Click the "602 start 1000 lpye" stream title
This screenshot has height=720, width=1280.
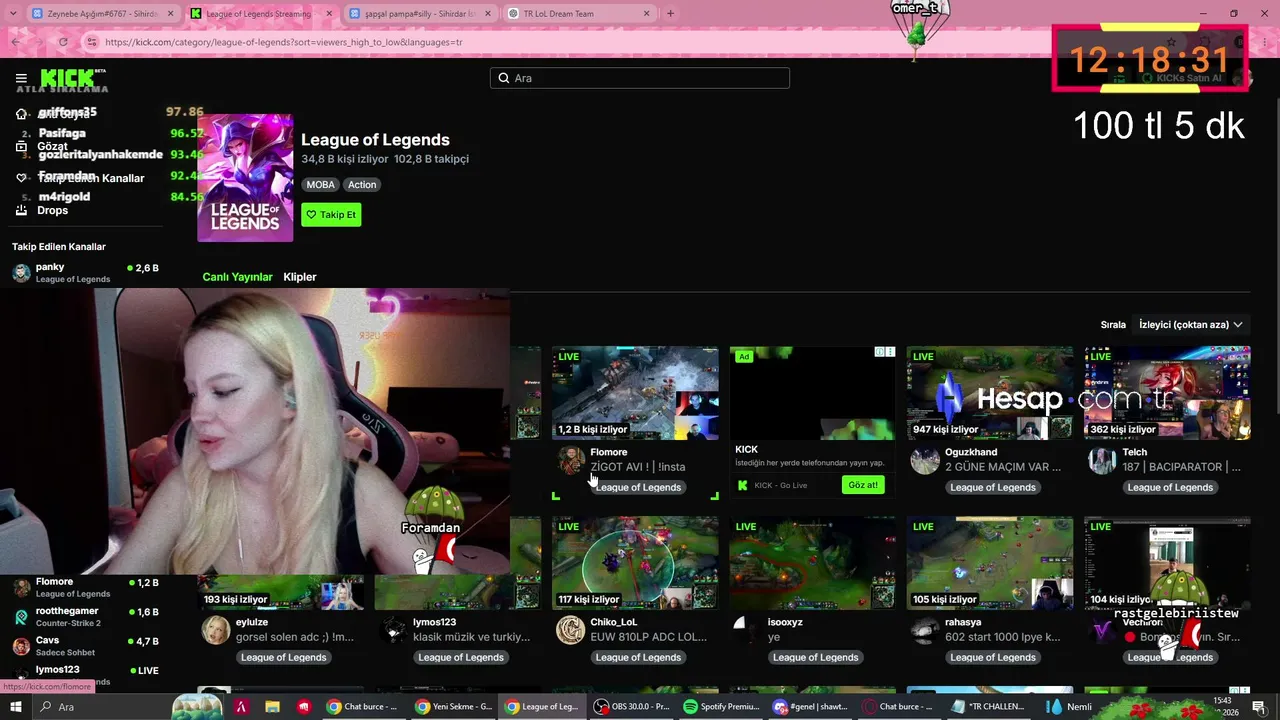pyautogui.click(x=1003, y=637)
